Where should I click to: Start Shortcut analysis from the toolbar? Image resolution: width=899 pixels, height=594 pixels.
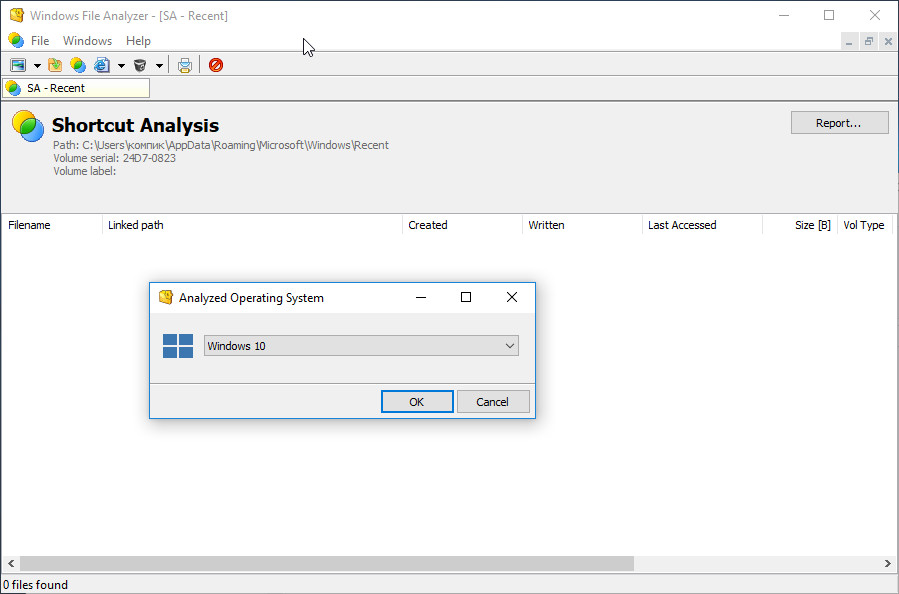coord(78,65)
